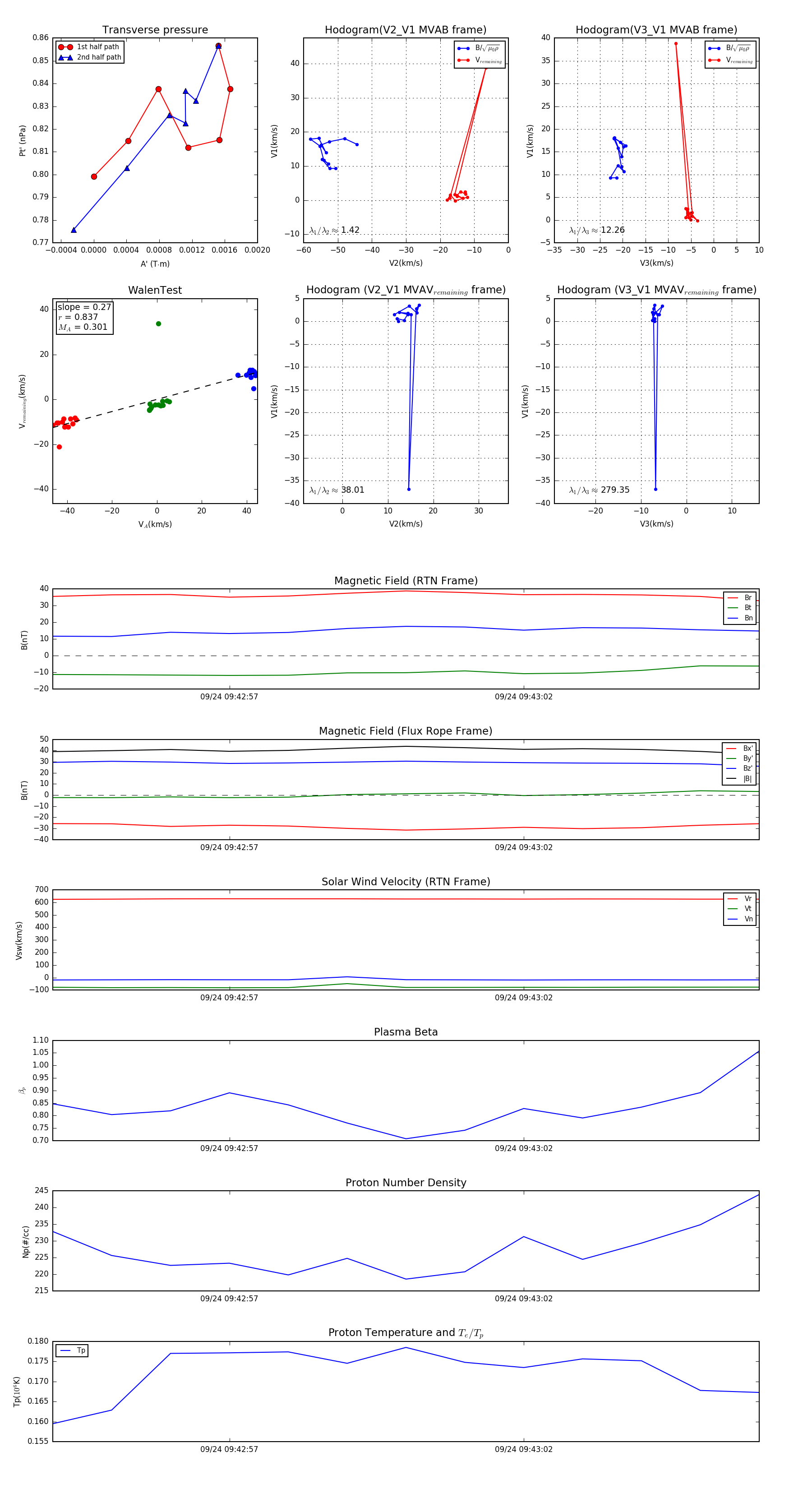Click the "Magnetic Field (Flux Rope Frame)" title
The width and height of the screenshot is (812, 1489).
coord(406,731)
